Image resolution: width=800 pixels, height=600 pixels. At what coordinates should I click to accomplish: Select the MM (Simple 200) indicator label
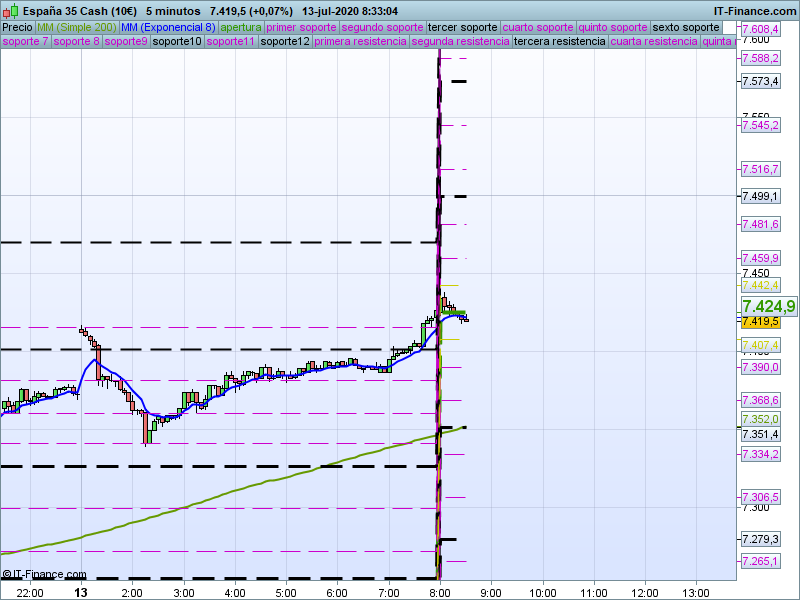[x=76, y=27]
